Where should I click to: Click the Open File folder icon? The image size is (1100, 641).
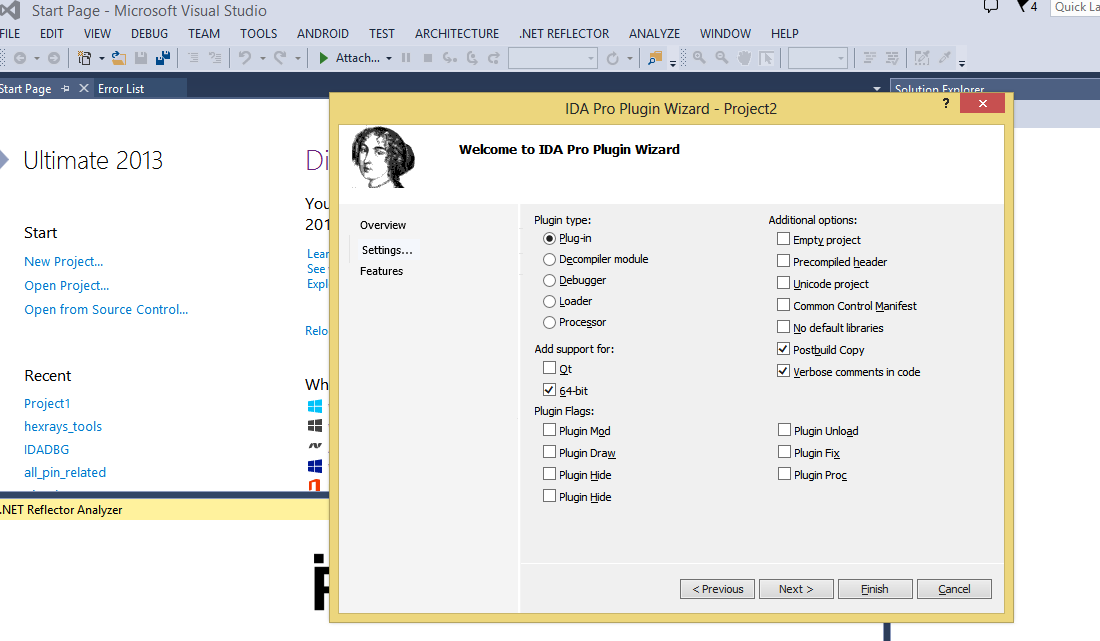pos(119,58)
